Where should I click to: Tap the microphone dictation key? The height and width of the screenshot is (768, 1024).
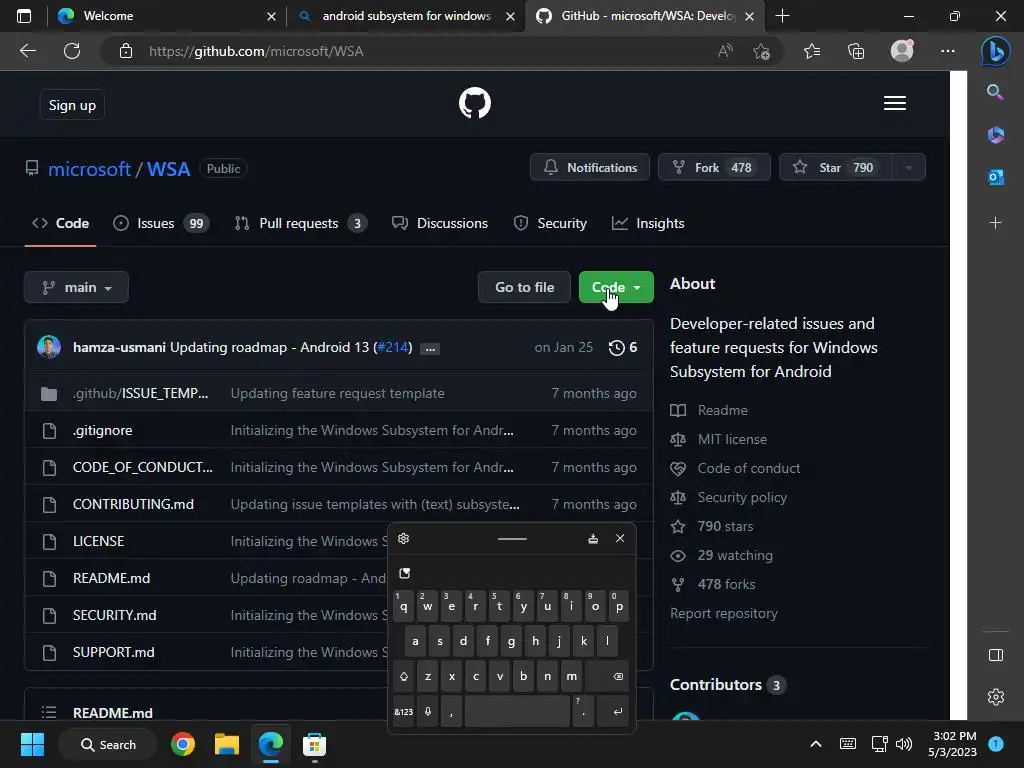(428, 711)
